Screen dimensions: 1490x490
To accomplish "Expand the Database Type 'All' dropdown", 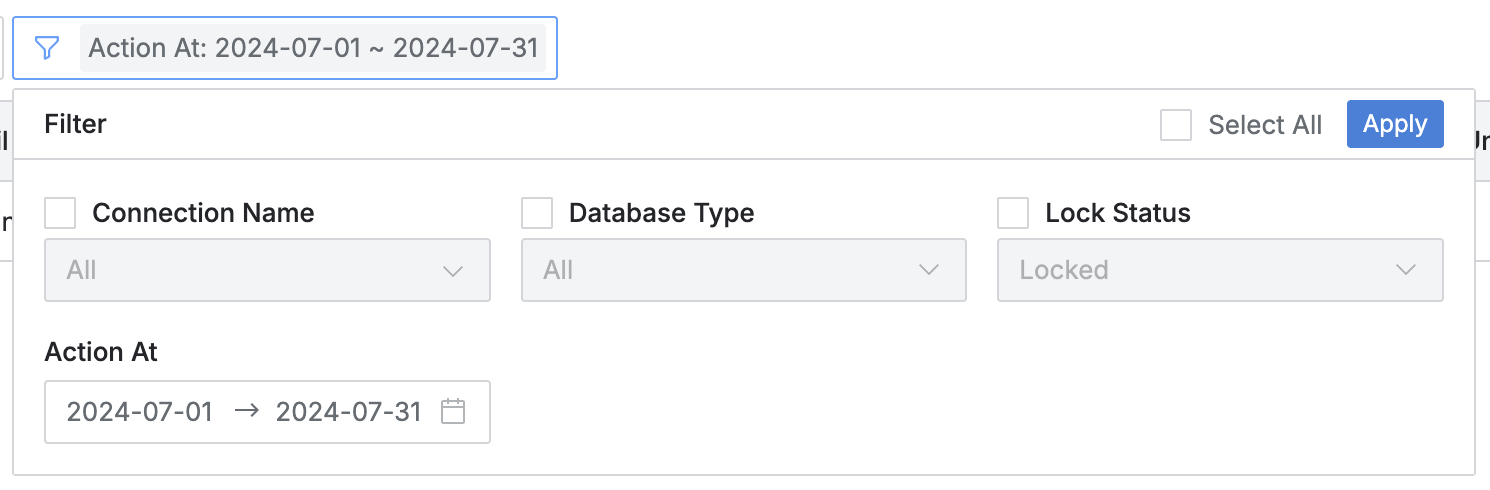I will (x=727, y=270).
